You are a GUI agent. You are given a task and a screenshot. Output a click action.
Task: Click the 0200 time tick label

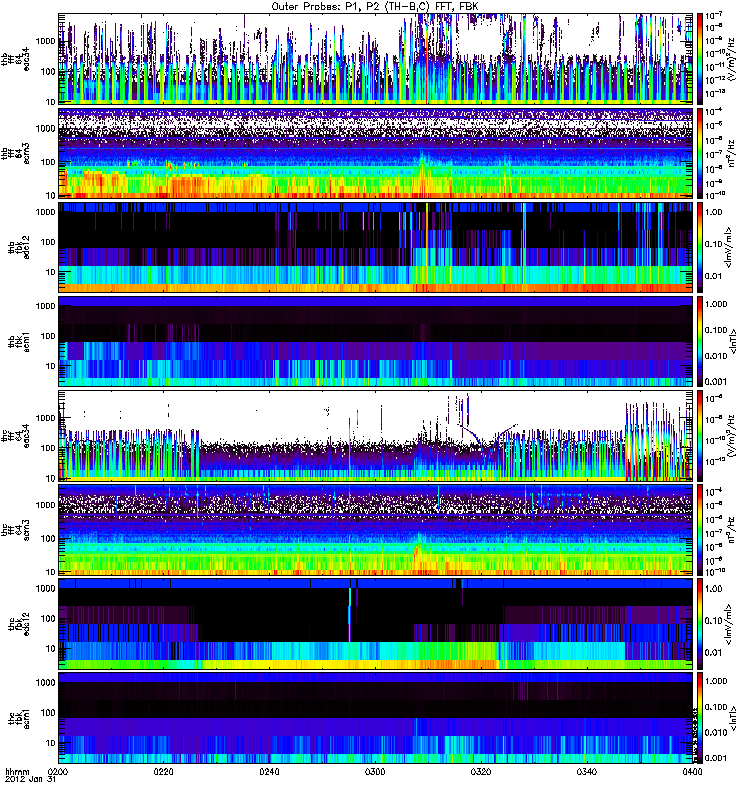point(58,771)
